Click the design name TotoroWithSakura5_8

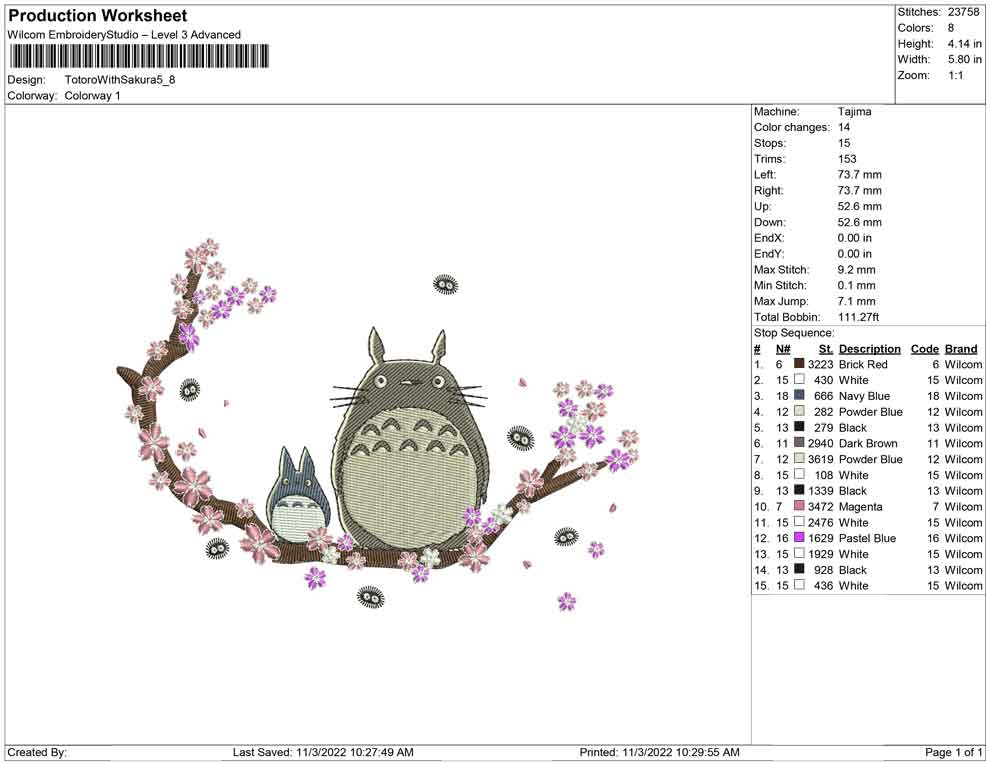[120, 80]
